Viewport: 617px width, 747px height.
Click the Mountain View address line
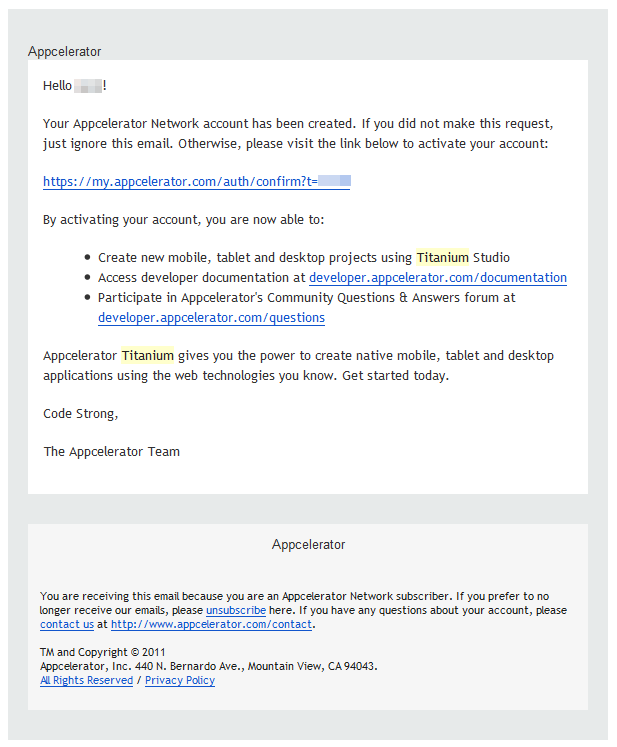tap(208, 666)
